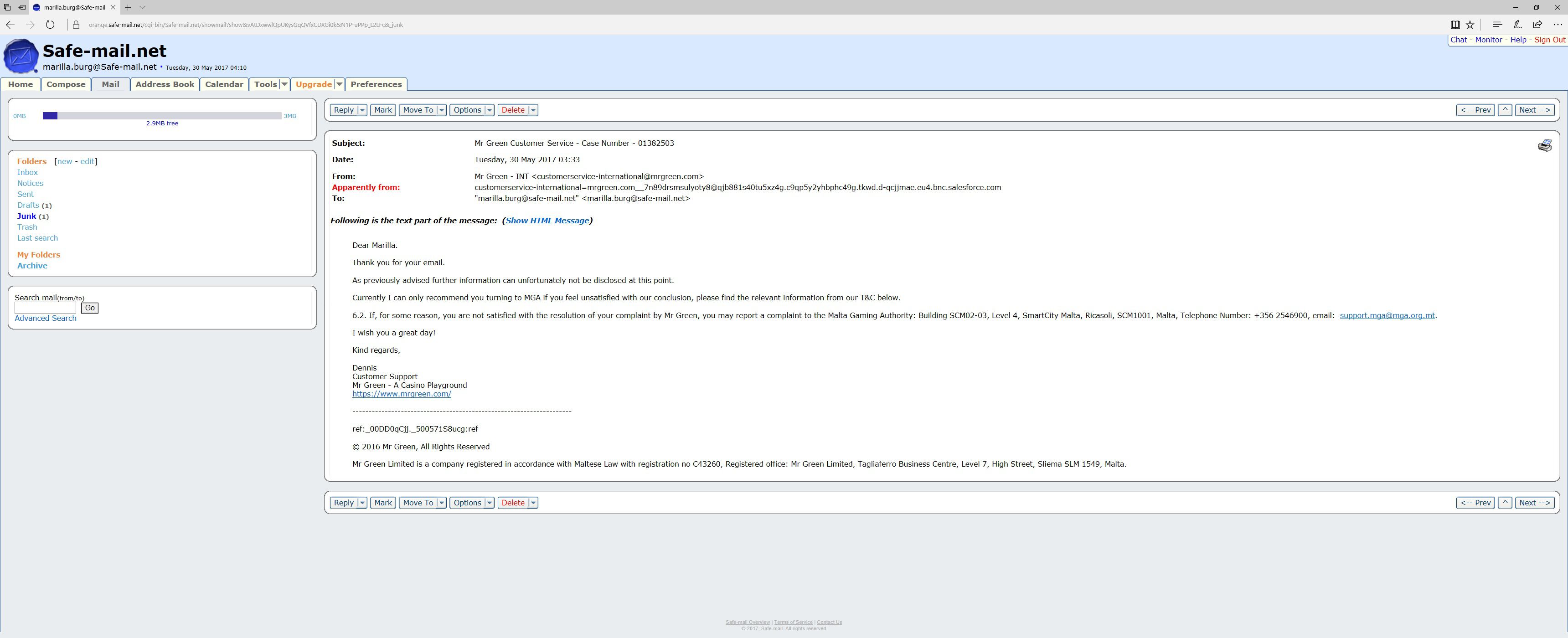Click Reply button above the message
The image size is (1568, 638).
coord(344,110)
